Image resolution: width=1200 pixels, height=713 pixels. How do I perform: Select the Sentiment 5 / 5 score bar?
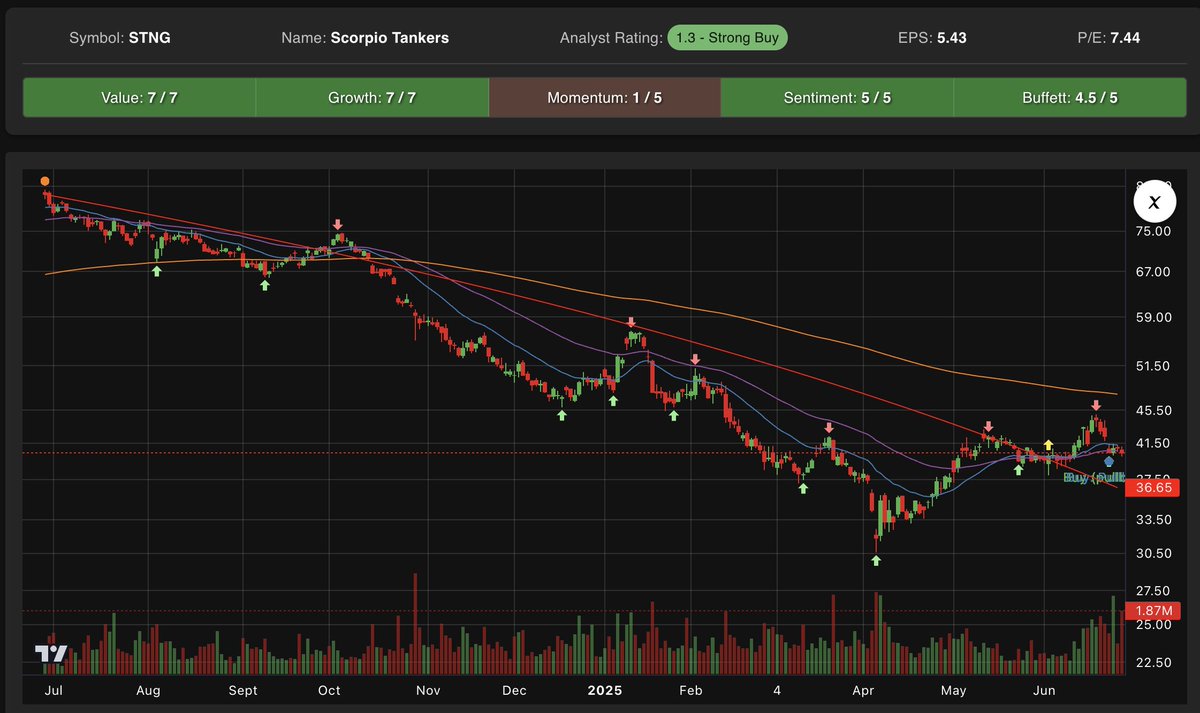click(837, 98)
